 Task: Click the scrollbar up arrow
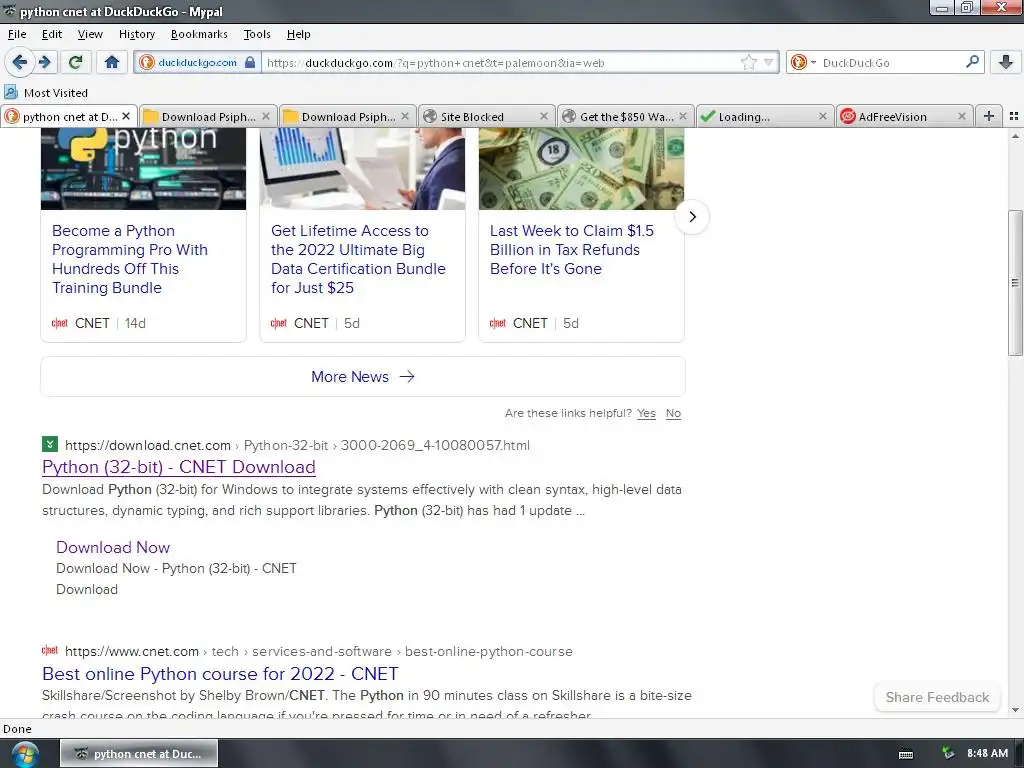[x=1015, y=136]
